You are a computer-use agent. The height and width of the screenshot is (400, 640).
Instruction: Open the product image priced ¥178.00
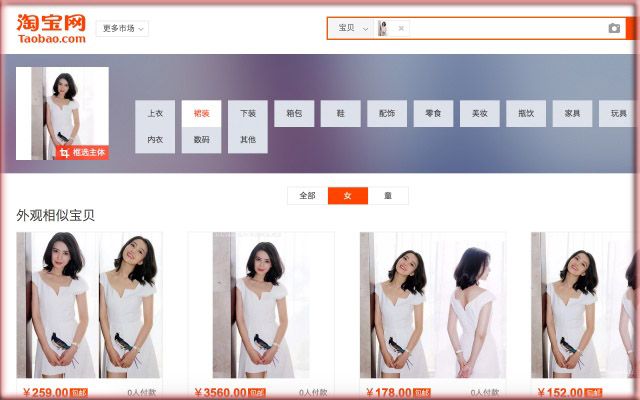coord(433,305)
